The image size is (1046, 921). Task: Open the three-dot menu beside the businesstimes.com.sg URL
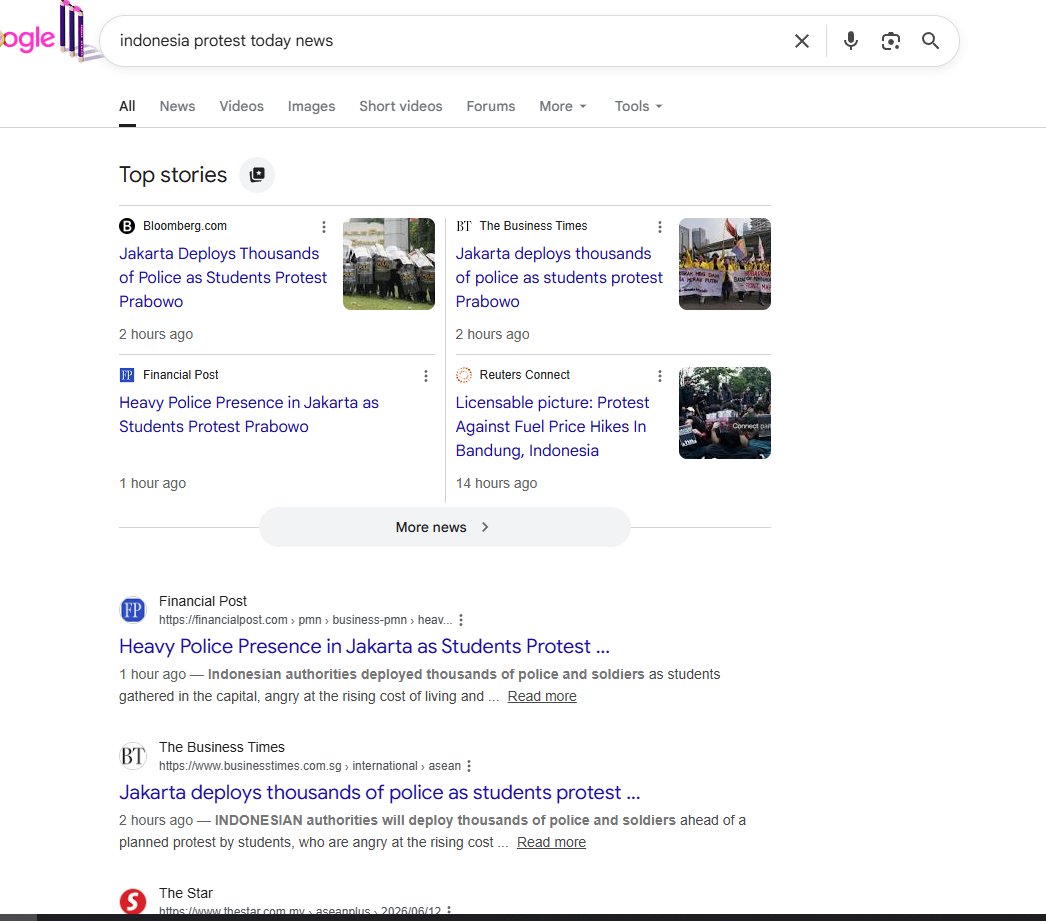(469, 766)
